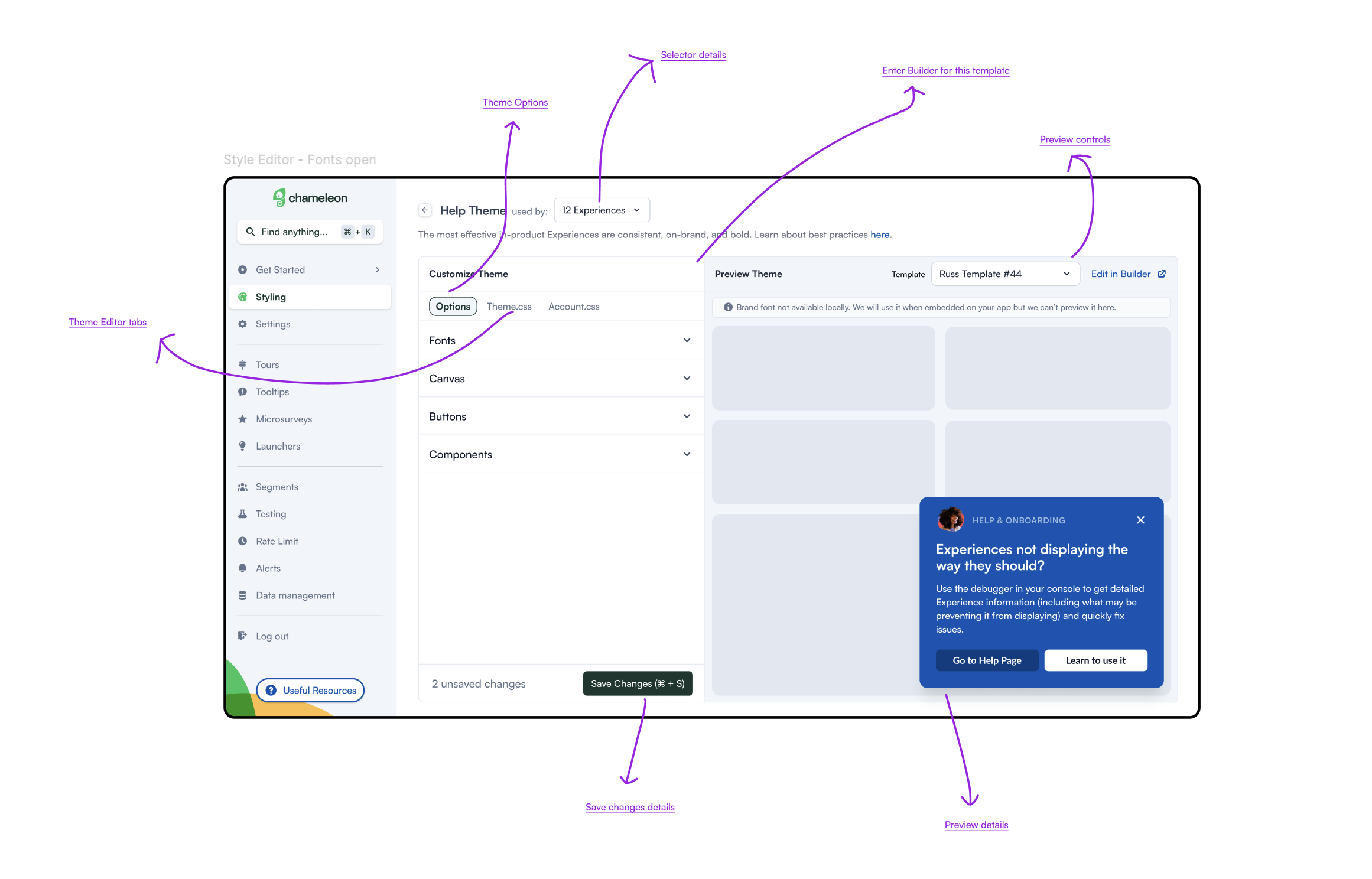Click the Alerts bell icon

(x=242, y=568)
